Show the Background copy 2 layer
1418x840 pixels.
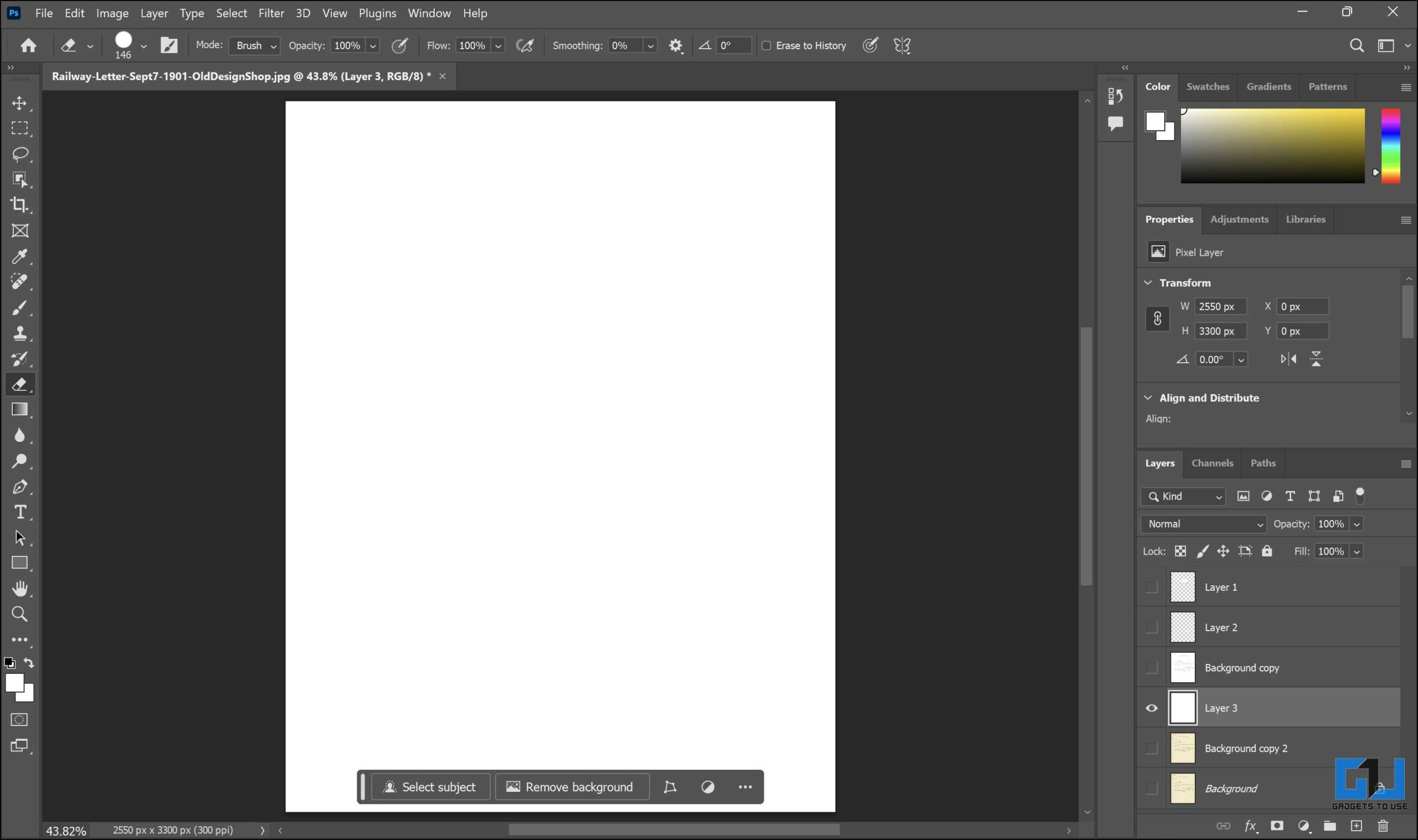(1152, 748)
